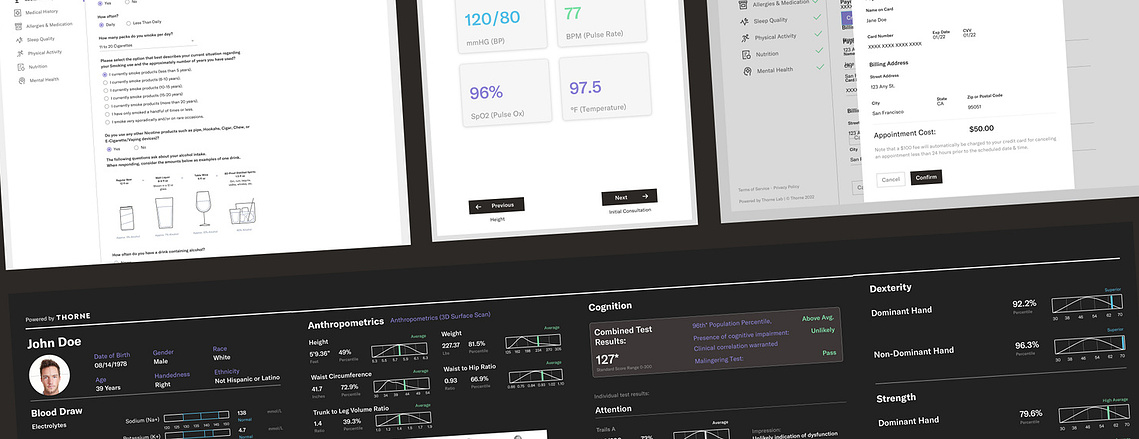1139x439 pixels.
Task: Click the Trunk to Leg Volume Ratio gauge
Action: tap(403, 419)
